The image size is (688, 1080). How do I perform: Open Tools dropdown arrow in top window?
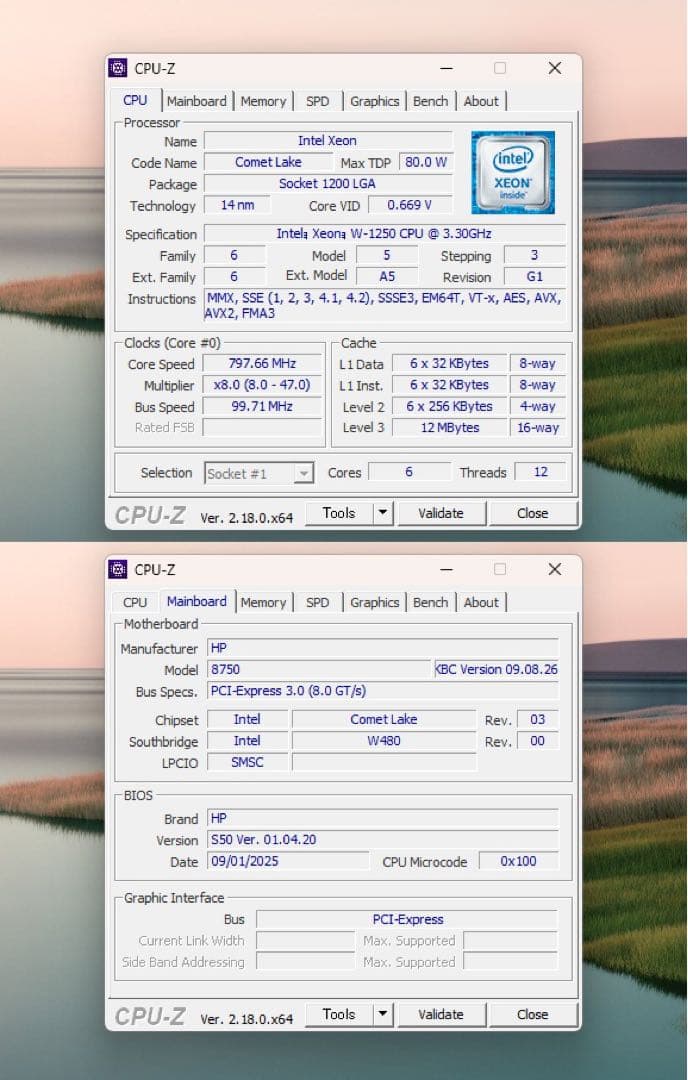tap(382, 513)
